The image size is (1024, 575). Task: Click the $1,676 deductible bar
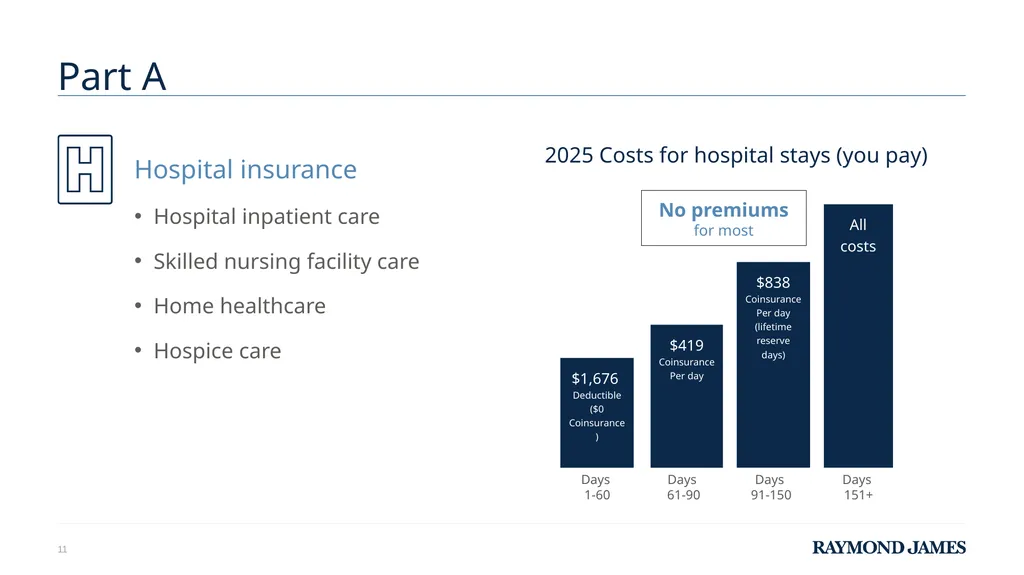597,412
